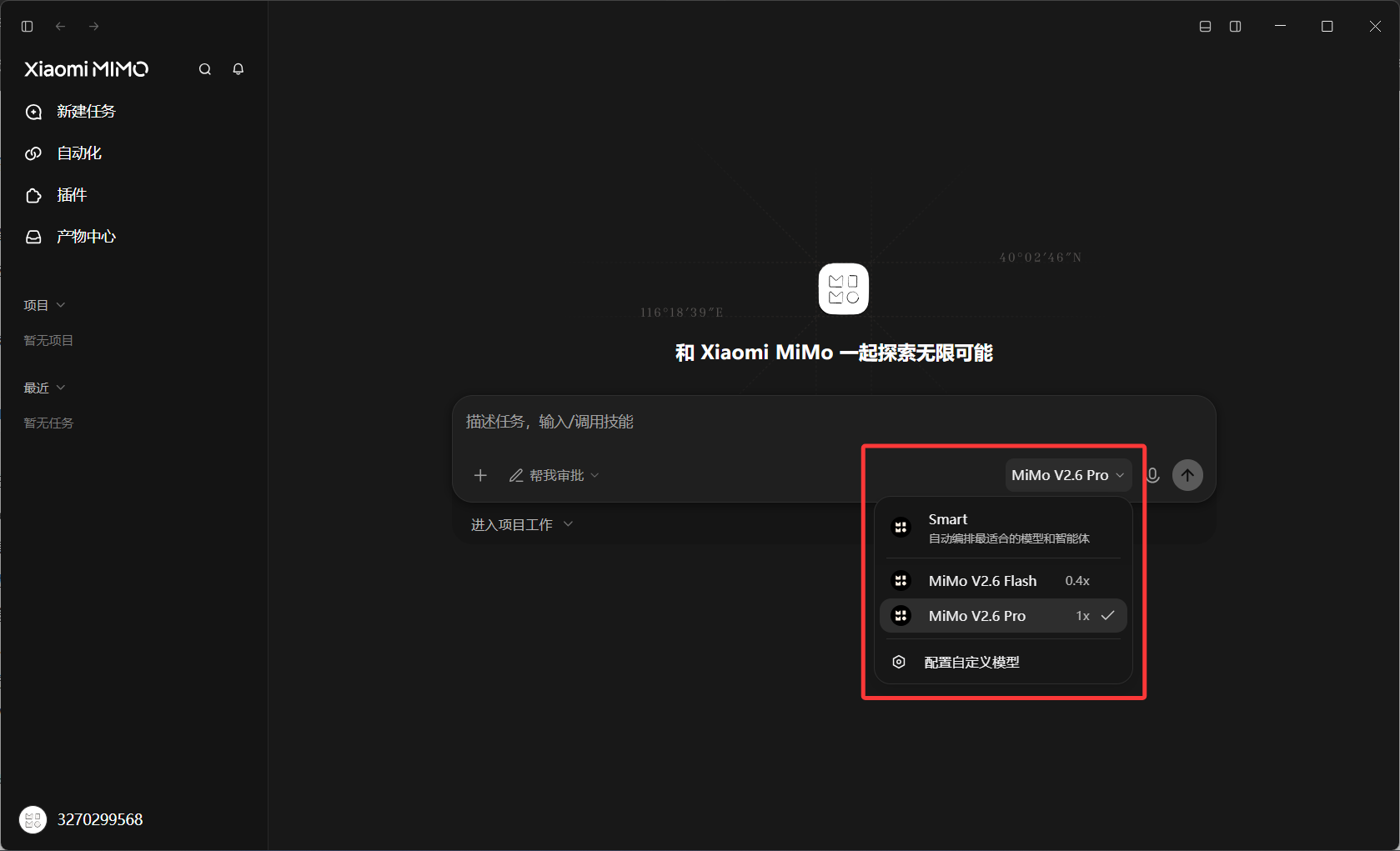Toggle the bottom panel layout icon
Image resolution: width=1400 pixels, height=851 pixels.
1205,27
